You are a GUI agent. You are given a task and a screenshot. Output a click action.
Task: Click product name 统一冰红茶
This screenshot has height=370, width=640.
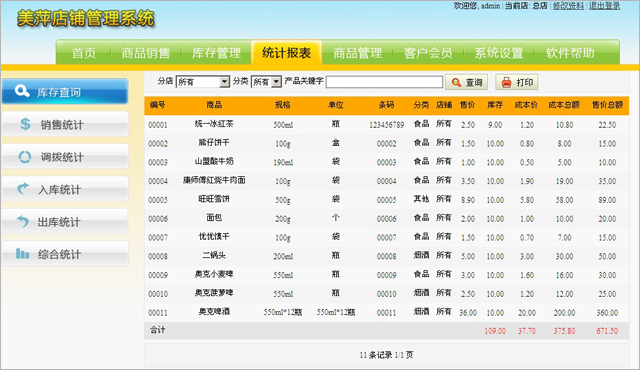214,124
